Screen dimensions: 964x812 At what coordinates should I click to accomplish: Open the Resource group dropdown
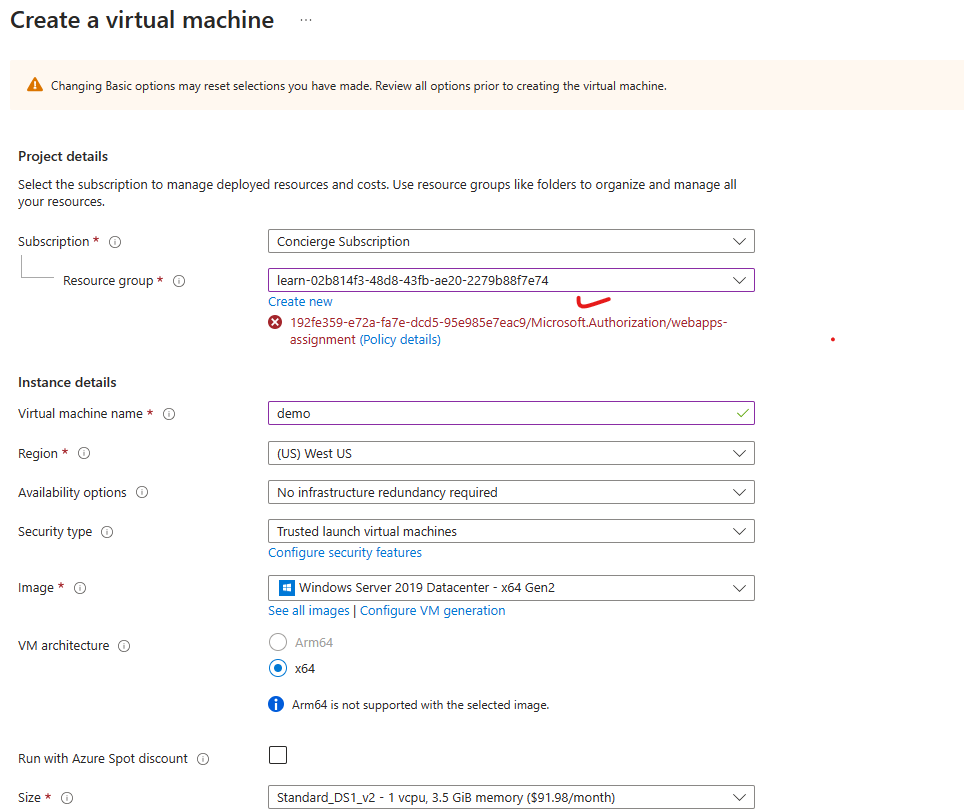tap(511, 280)
